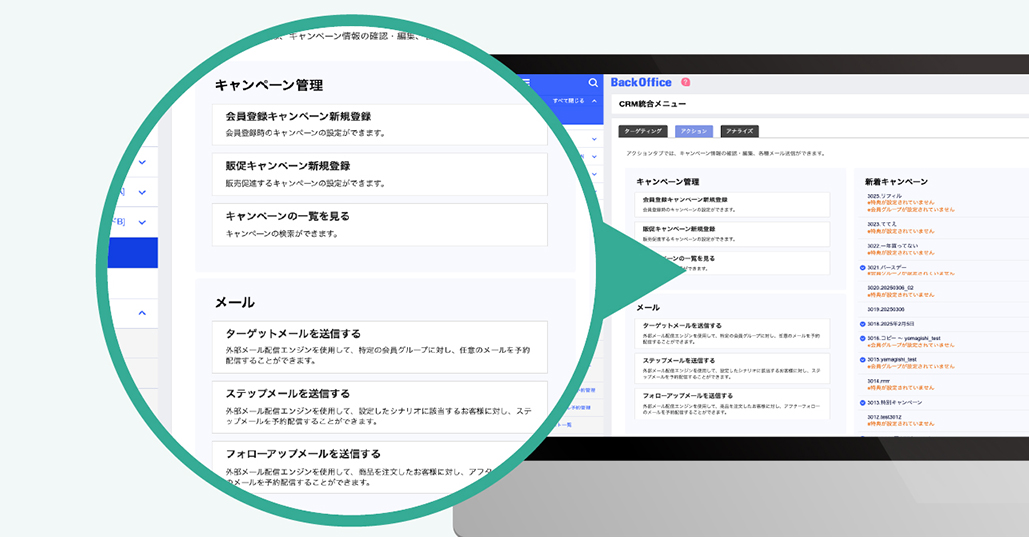Expand the [FB] row chevron in enlarged sidebar
Viewport: 1029px width, 537px height.
pyautogui.click(x=142, y=222)
